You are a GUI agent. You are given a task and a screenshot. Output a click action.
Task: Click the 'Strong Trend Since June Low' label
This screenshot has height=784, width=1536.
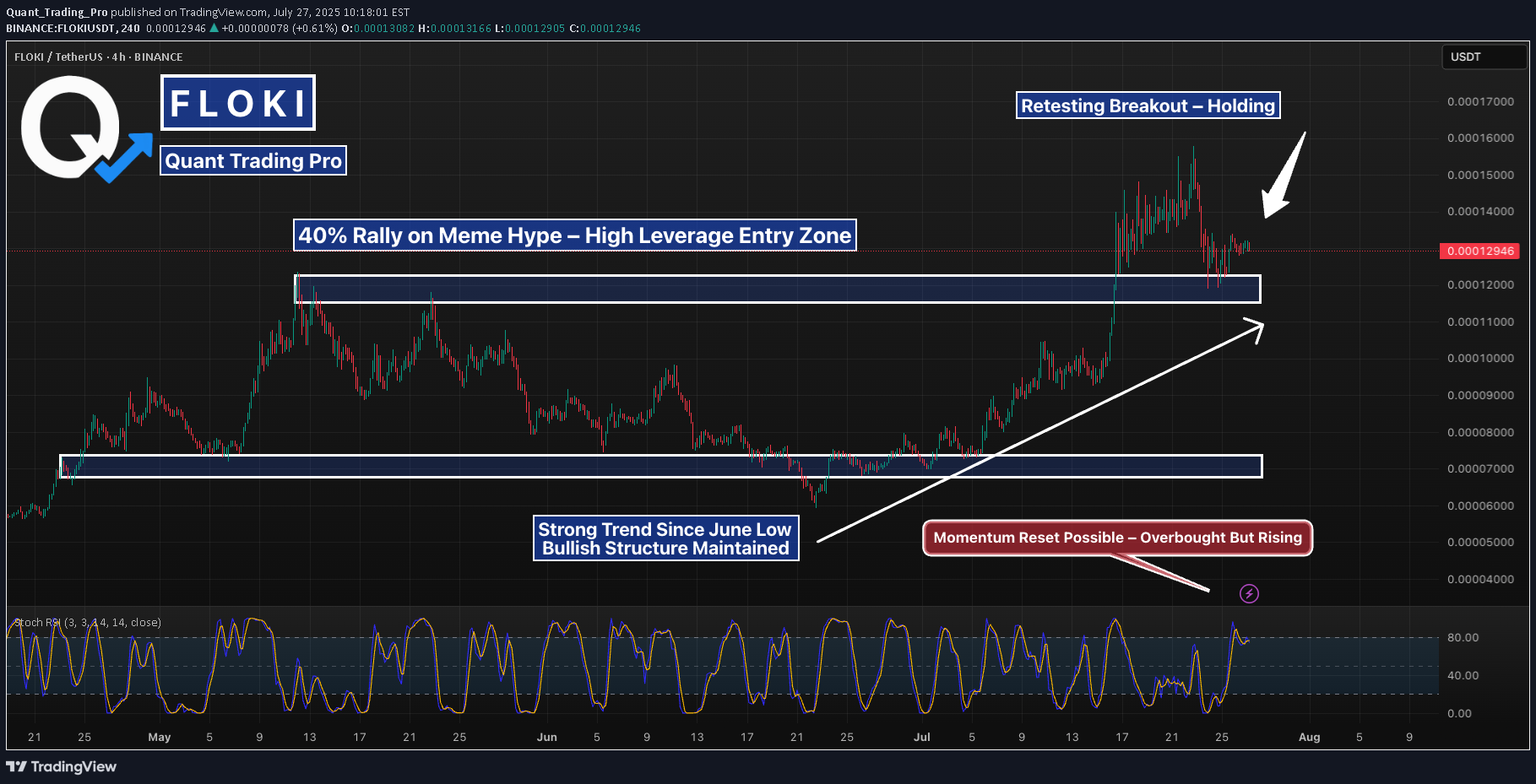point(665,538)
